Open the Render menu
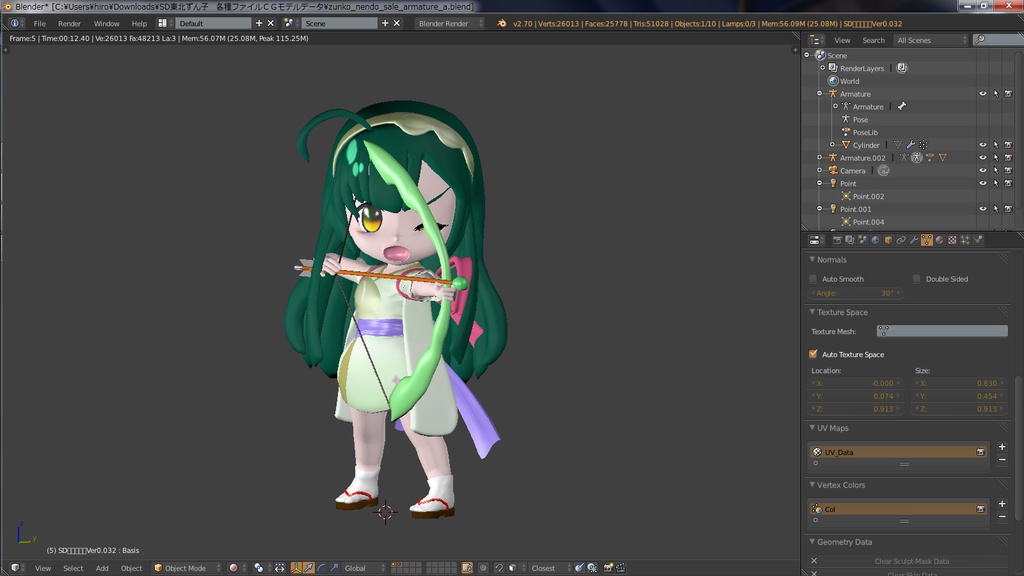The width and height of the screenshot is (1024, 576). pos(69,22)
